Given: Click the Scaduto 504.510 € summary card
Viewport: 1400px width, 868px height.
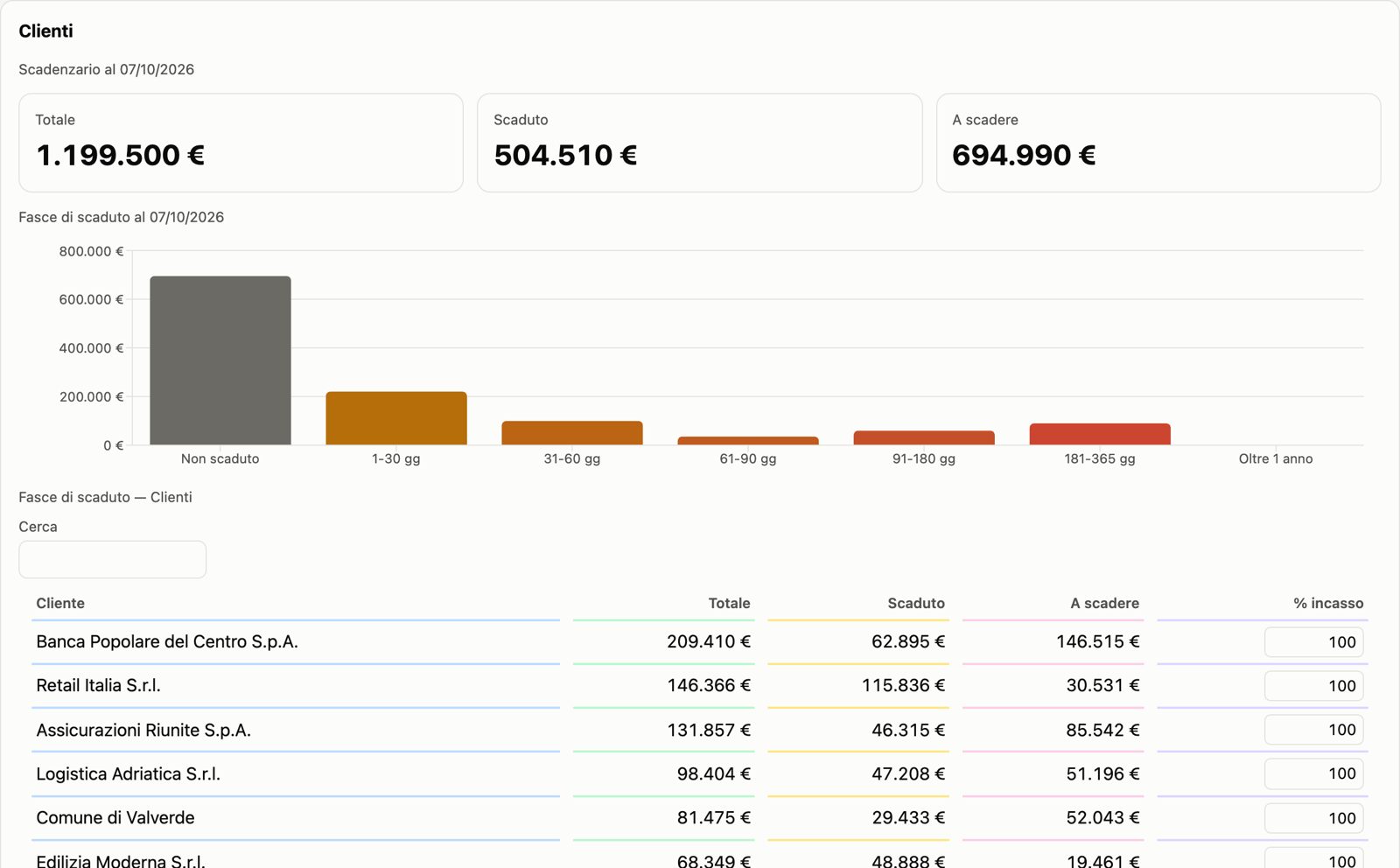Looking at the screenshot, I should click(699, 143).
